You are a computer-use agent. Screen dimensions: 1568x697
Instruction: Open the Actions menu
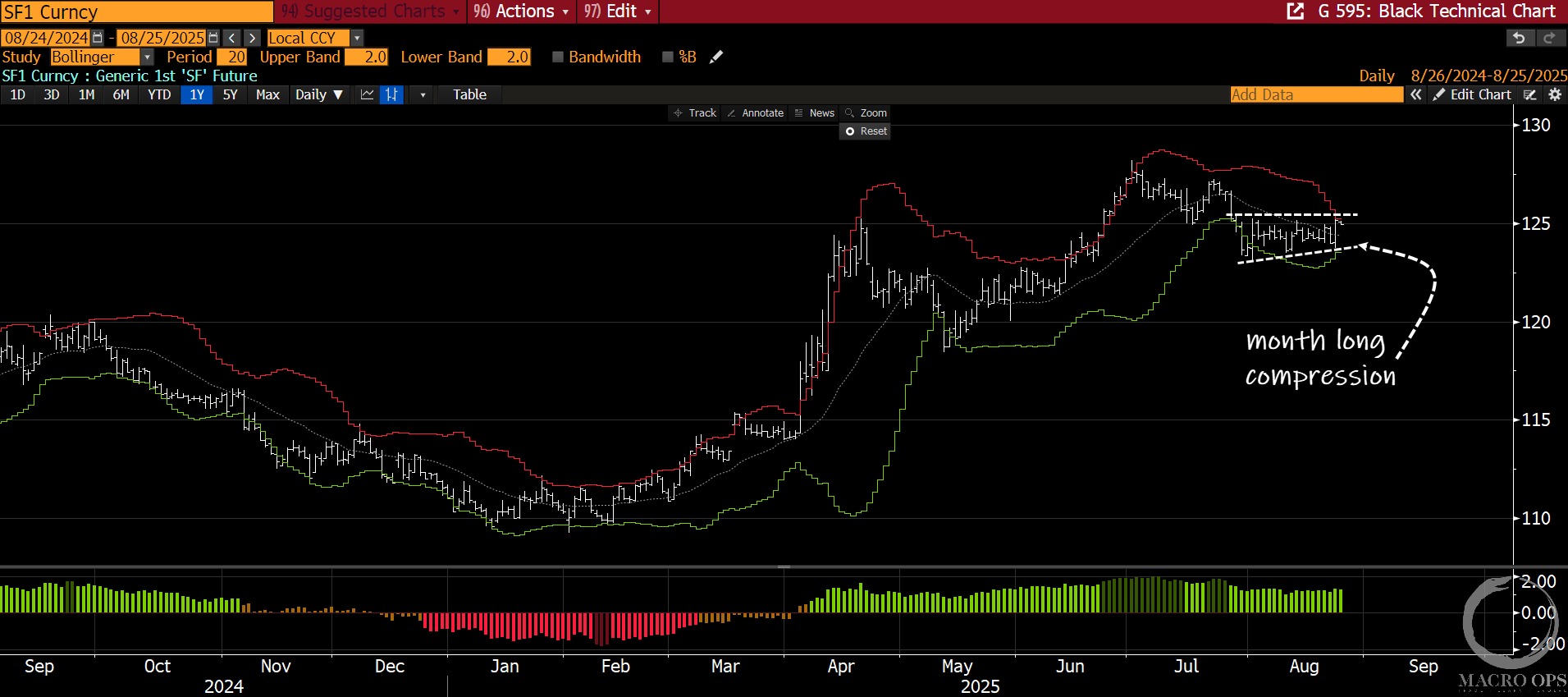pyautogui.click(x=521, y=11)
